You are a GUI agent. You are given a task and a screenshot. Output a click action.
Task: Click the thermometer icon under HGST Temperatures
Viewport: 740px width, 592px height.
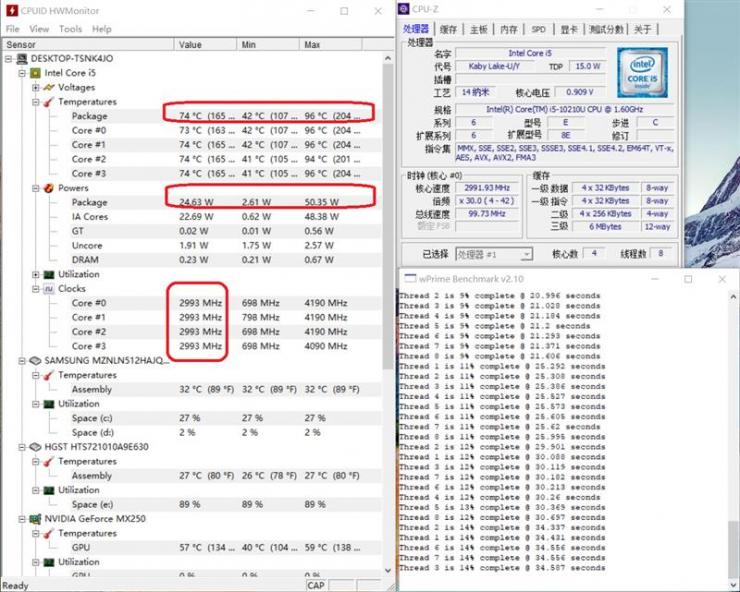[49, 462]
